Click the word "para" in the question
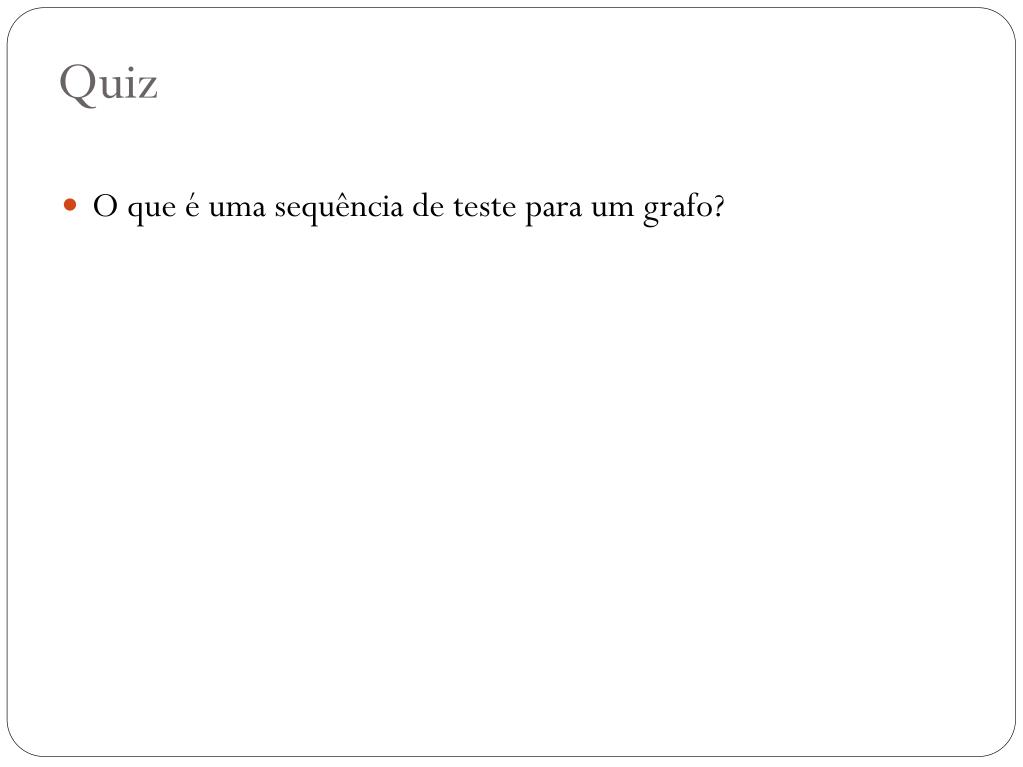Image resolution: width=1023 pixels, height=767 pixels. point(553,210)
